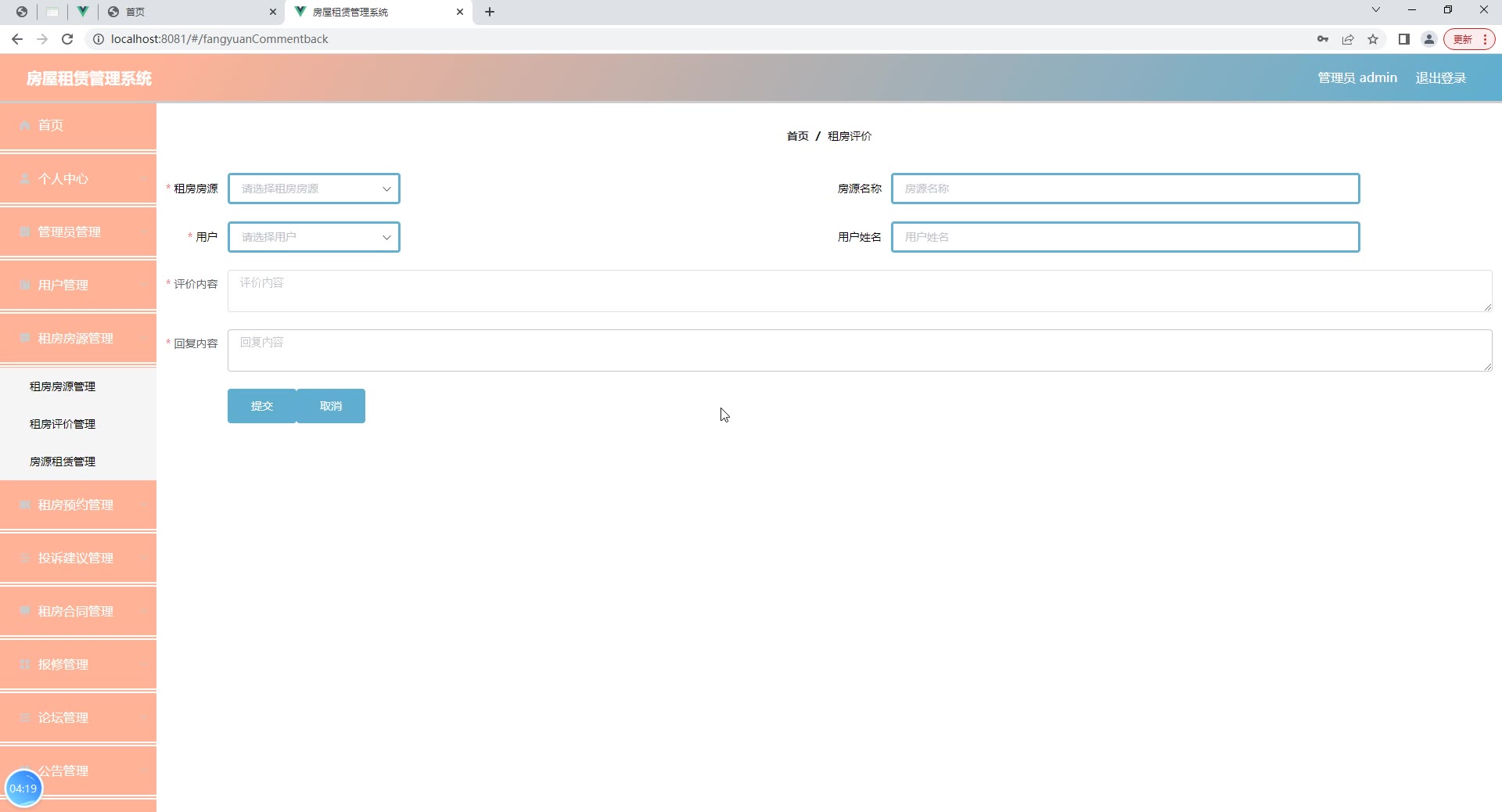
Task: Toggle the browser side panel icon
Action: [1403, 39]
